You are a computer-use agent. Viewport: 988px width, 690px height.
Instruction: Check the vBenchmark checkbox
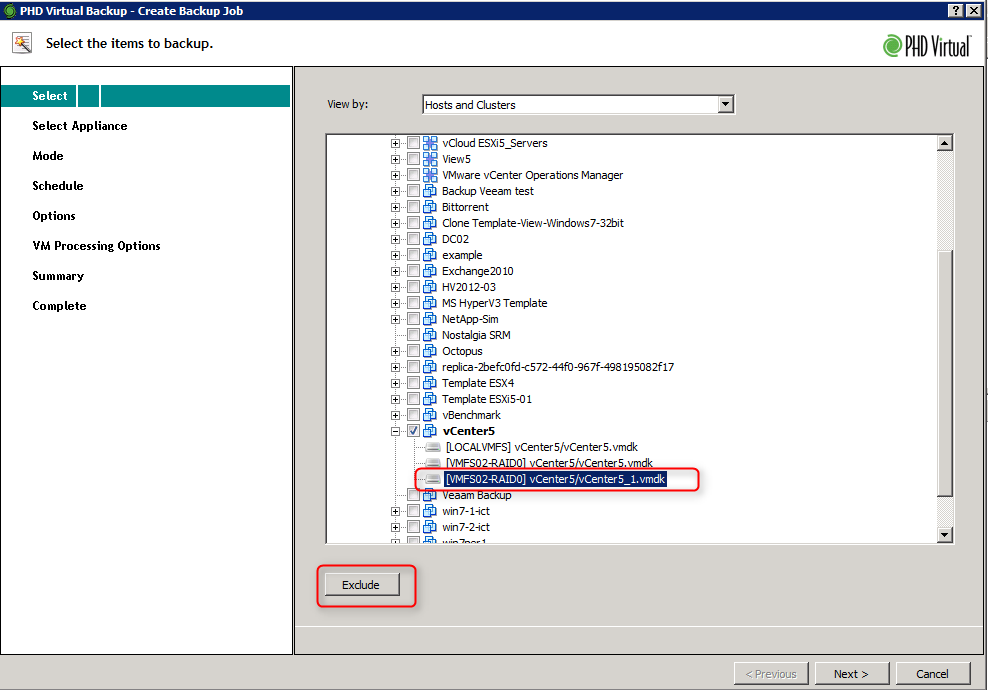(413, 415)
